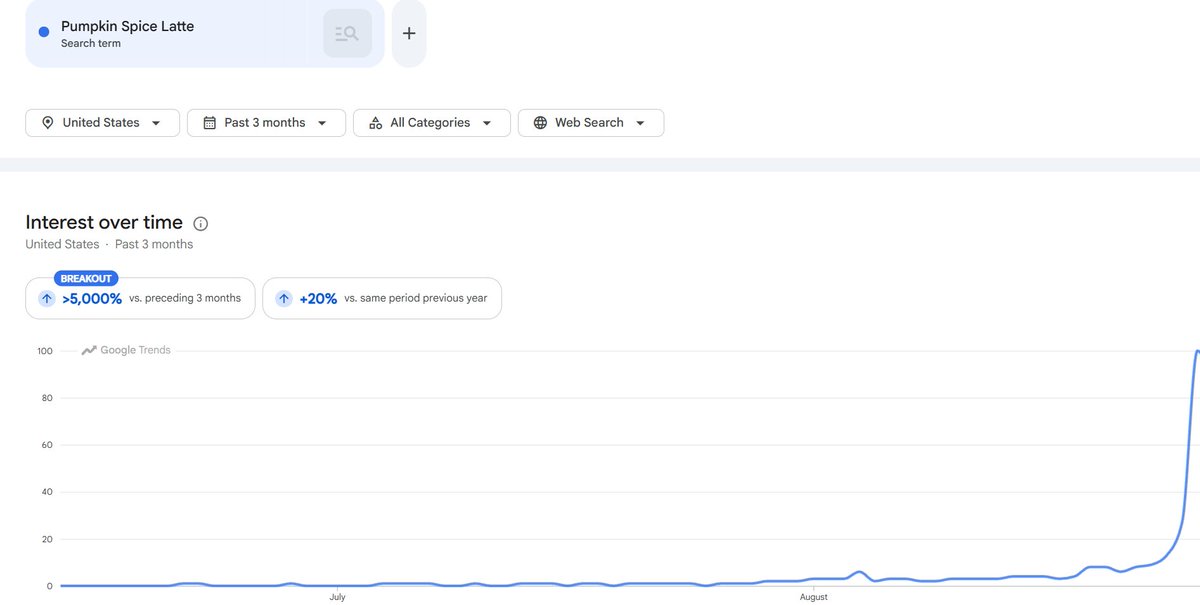Click the Pumpkin Spice Latte search term text
Viewport: 1200px width, 605px height.
point(127,26)
